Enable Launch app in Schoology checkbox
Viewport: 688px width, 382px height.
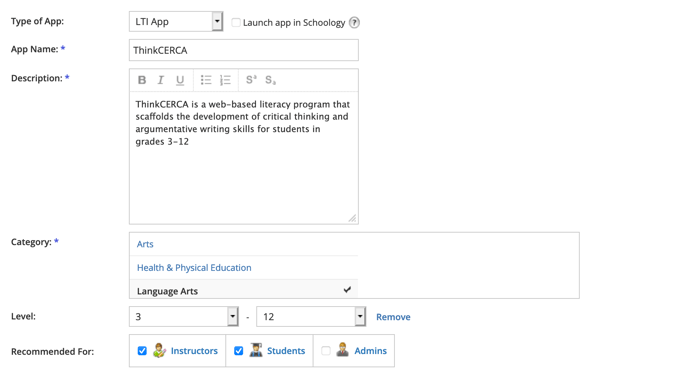(x=236, y=22)
